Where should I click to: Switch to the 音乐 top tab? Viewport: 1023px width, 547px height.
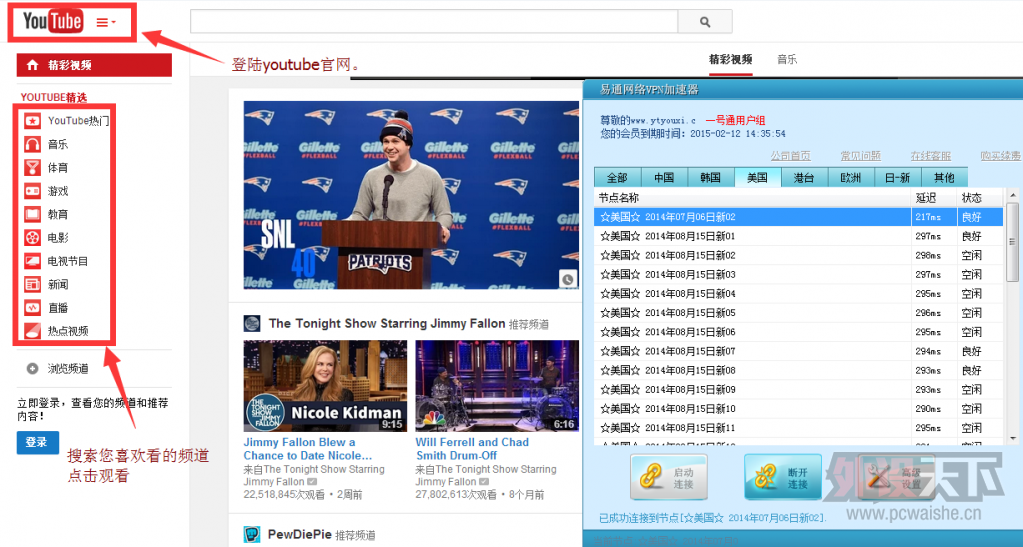pos(787,59)
